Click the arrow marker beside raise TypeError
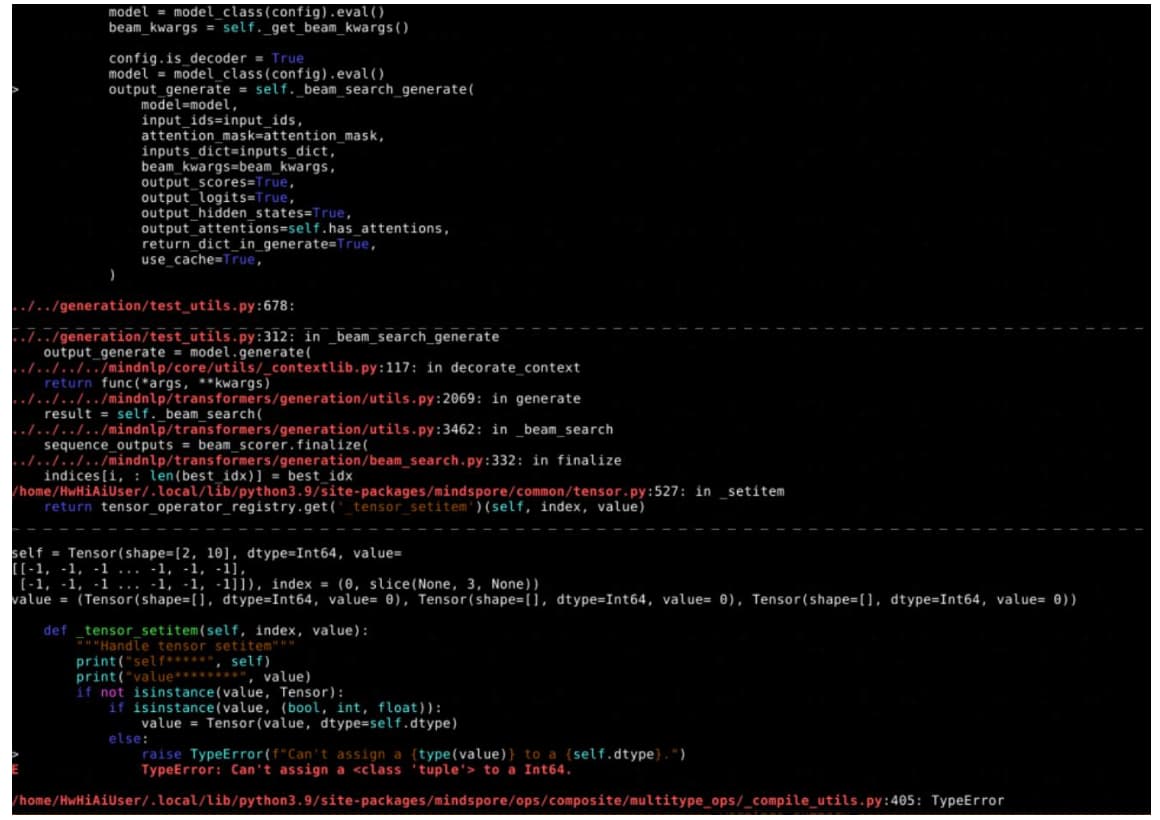1160x820 pixels. pos(15,754)
